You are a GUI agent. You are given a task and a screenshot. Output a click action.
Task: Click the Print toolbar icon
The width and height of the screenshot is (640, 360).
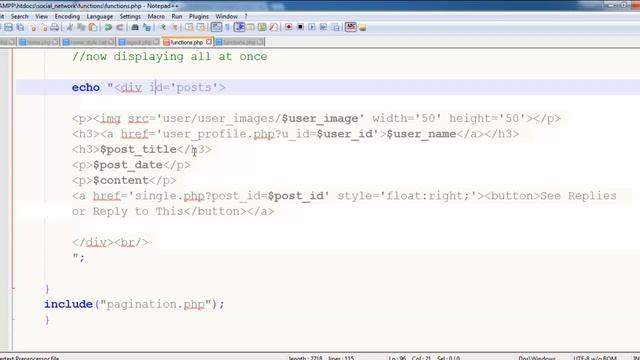tap(54, 27)
